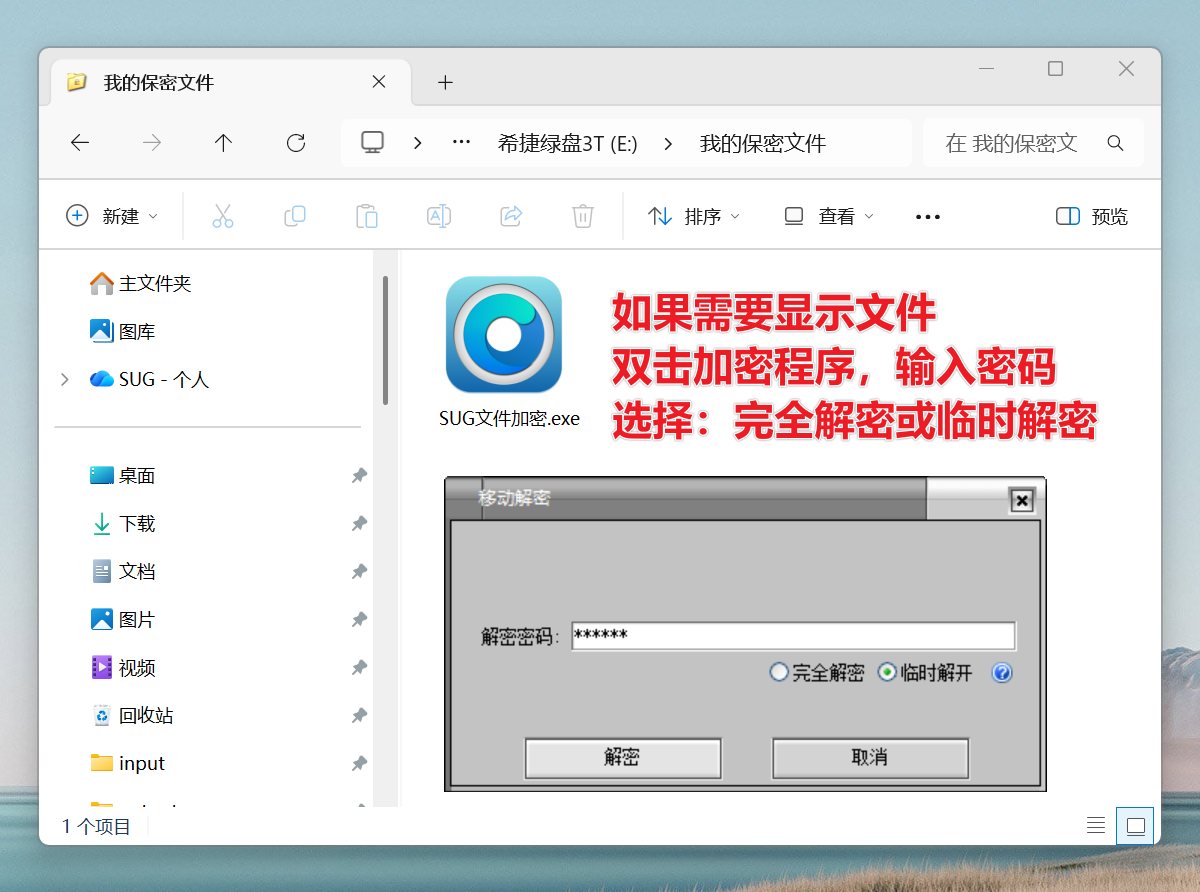
Task: Select the 临时解开 radio option
Action: (887, 672)
